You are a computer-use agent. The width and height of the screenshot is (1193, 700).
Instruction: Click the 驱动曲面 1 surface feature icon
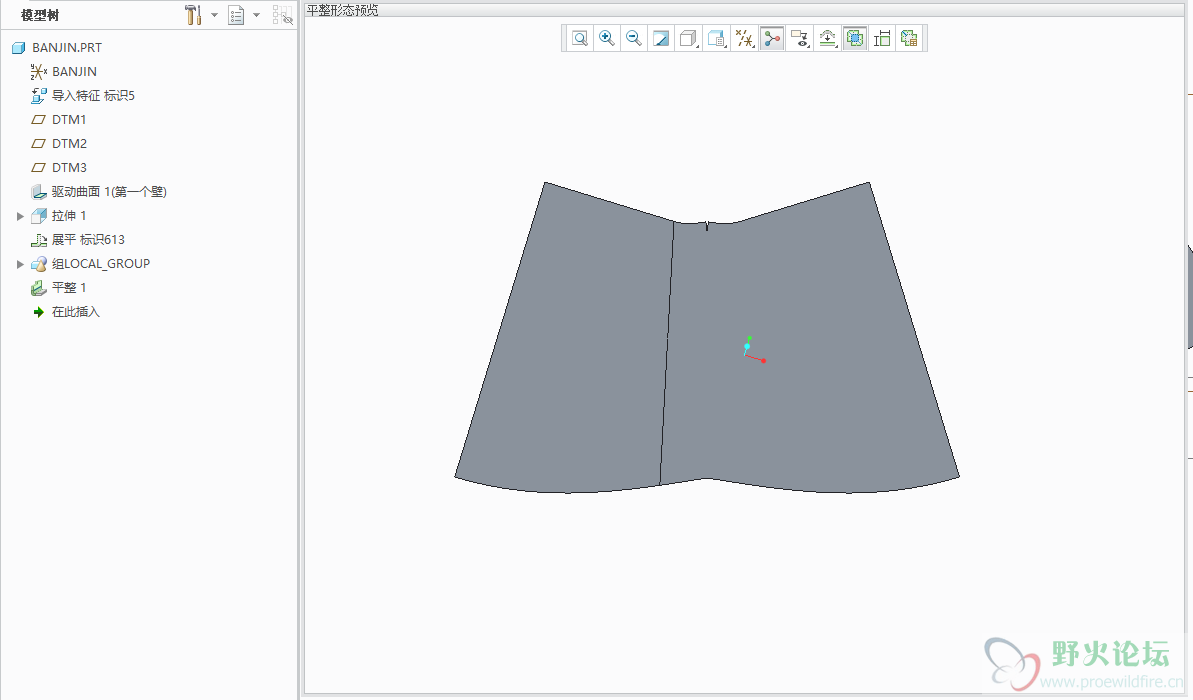pyautogui.click(x=38, y=192)
